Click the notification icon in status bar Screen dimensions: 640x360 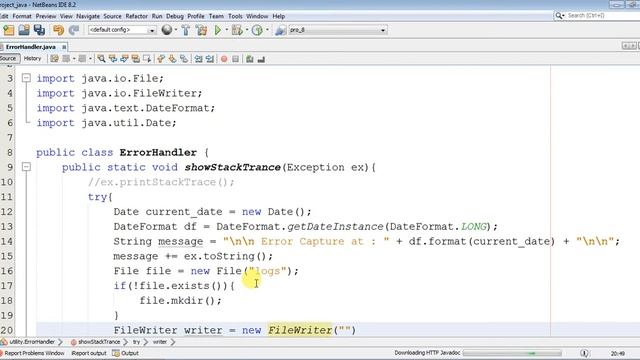tap(584, 353)
